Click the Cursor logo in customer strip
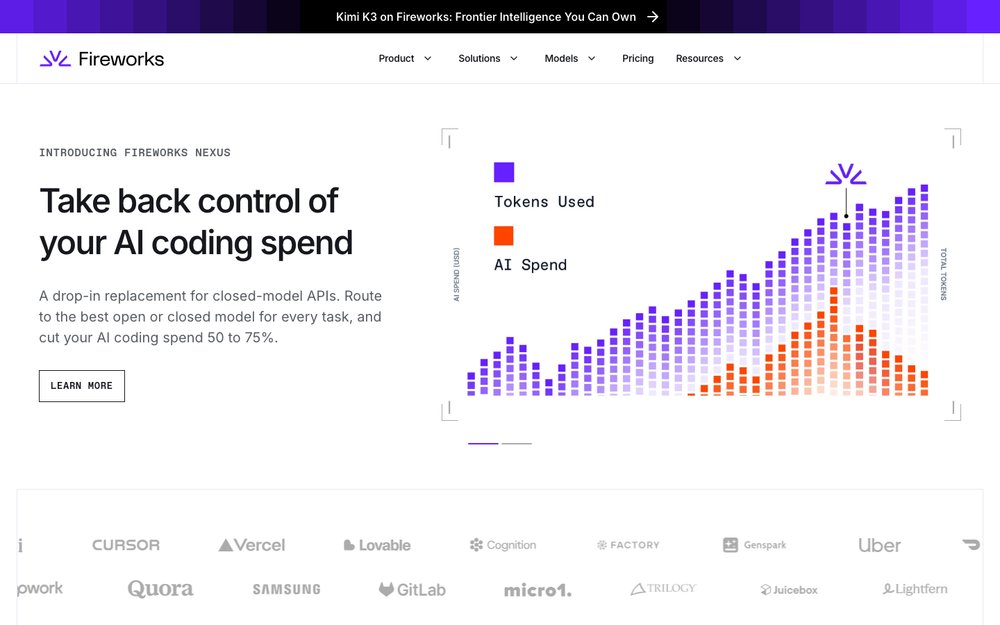The width and height of the screenshot is (1000, 625). point(126,545)
